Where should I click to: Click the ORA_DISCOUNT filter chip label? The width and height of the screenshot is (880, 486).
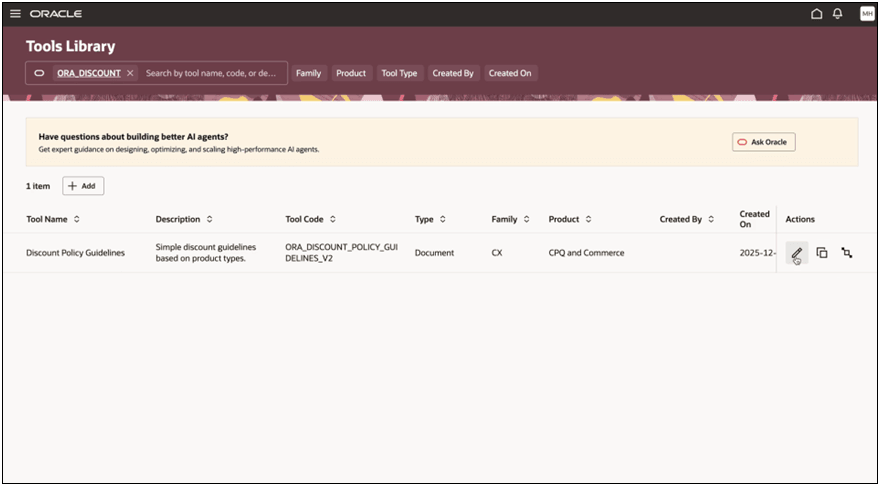(89, 73)
